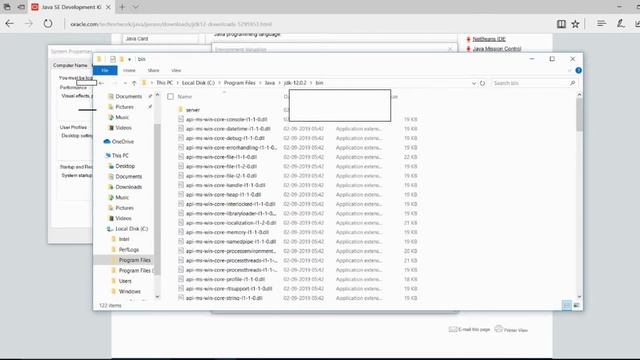Click Properties icon in quick access toolbar
This screenshot has width=640, height=360.
113,59
